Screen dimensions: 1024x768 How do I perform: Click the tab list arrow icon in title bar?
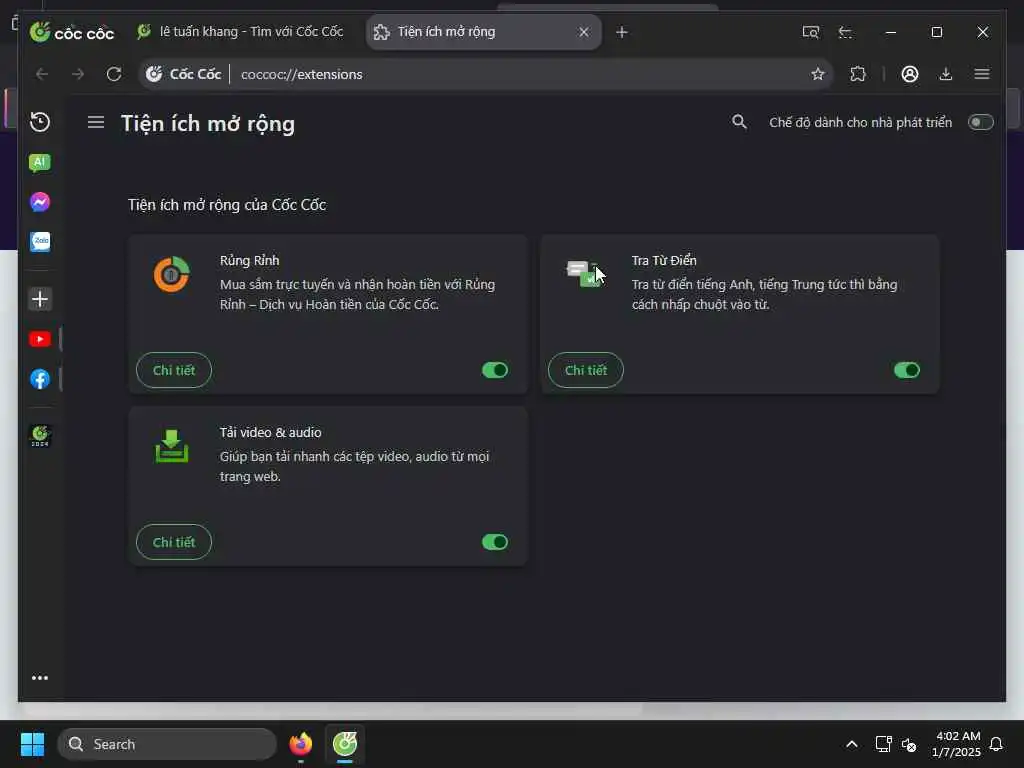pyautogui.click(x=846, y=32)
